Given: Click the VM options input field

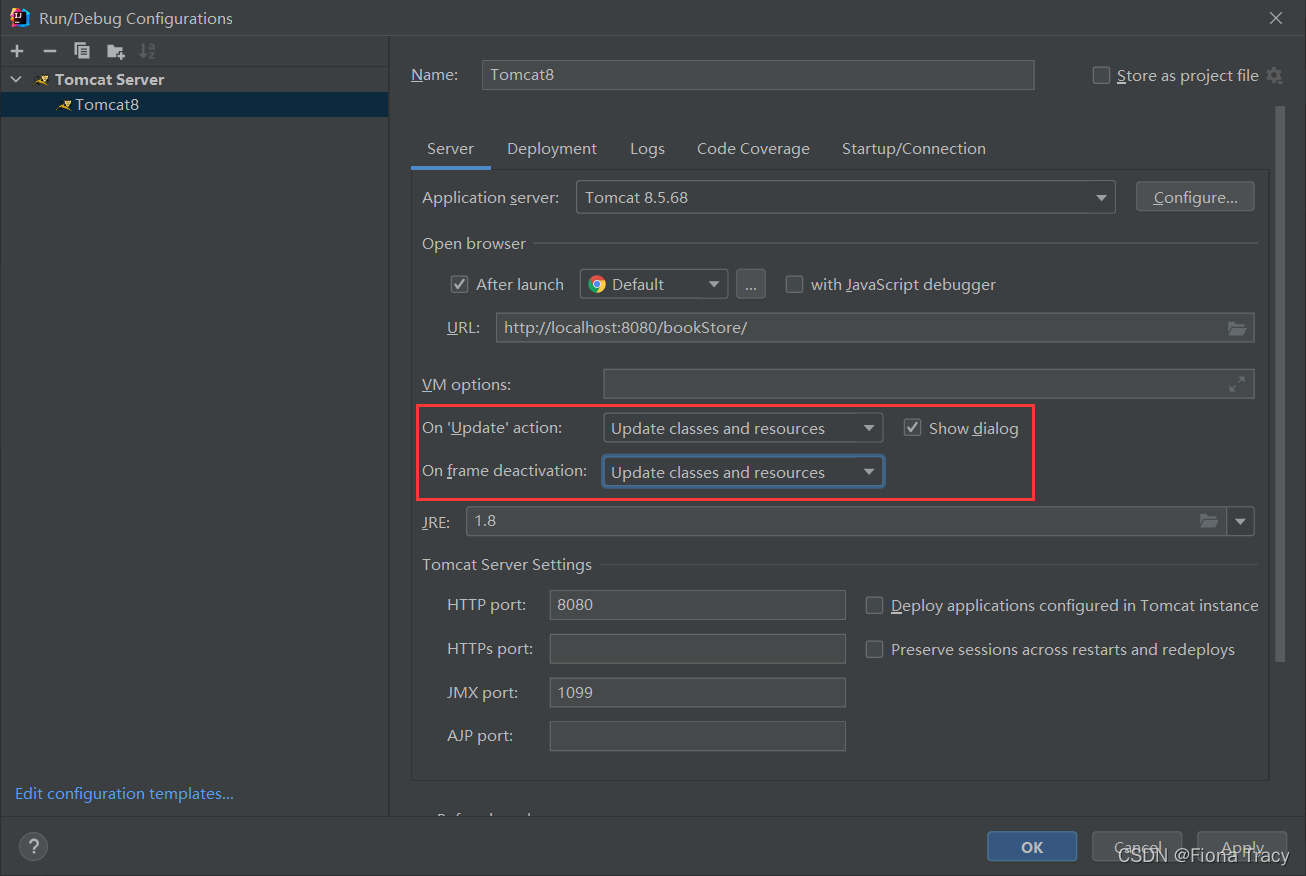Looking at the screenshot, I should (929, 384).
